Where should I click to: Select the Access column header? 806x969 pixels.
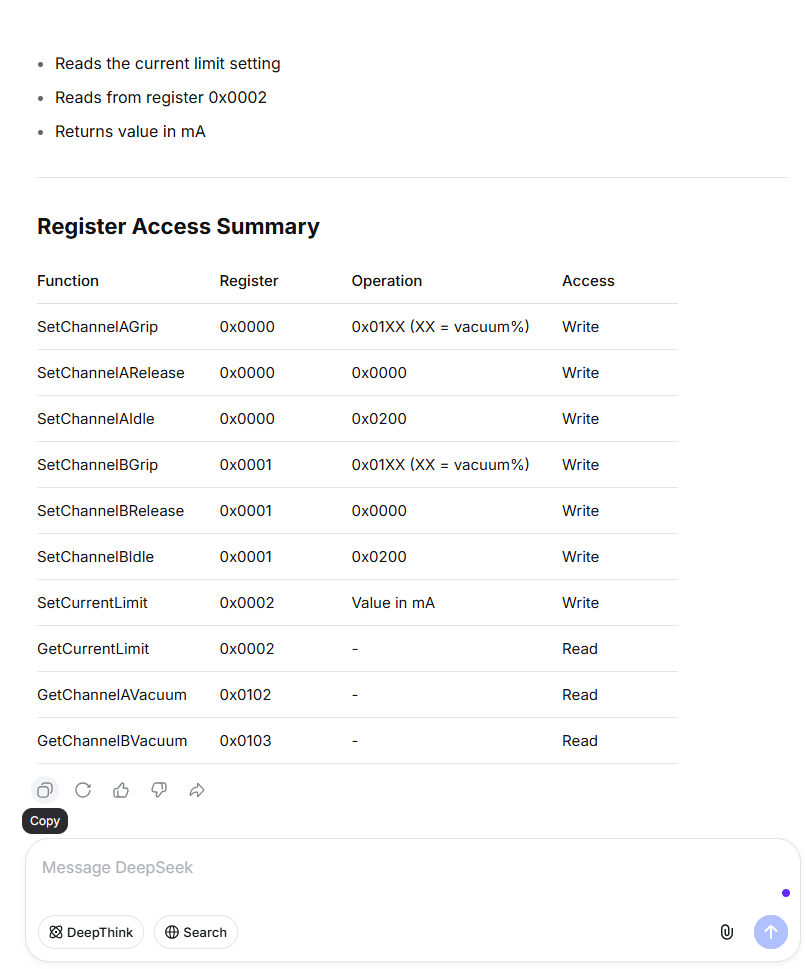pyautogui.click(x=588, y=281)
